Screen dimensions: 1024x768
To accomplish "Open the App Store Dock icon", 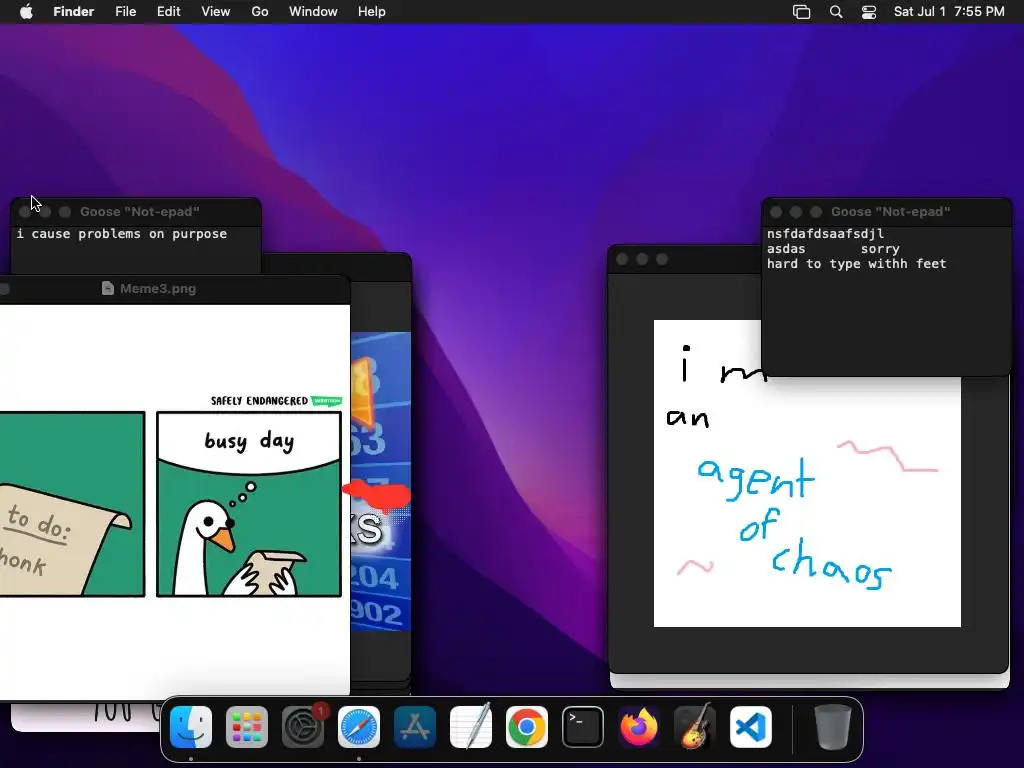I will (415, 727).
